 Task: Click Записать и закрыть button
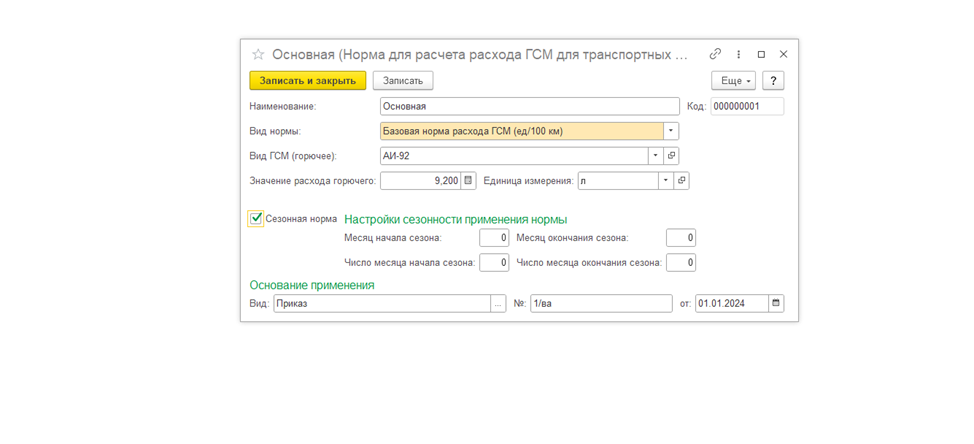coord(307,81)
